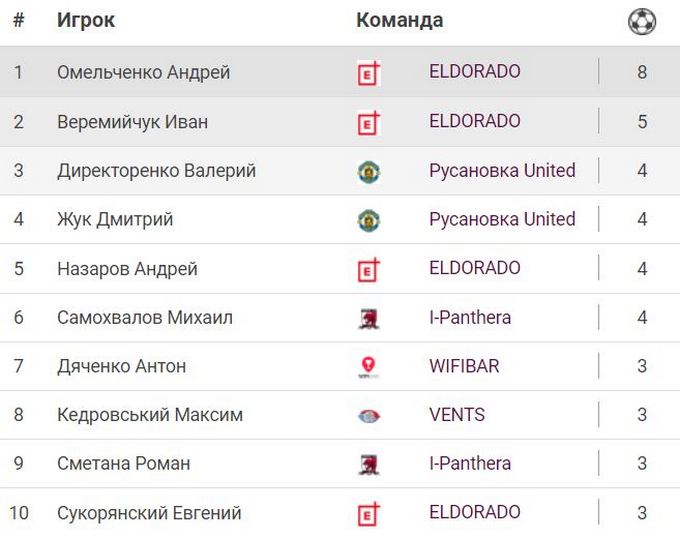
Task: Click WIFIBAR logo beside Дяченко Антон
Action: click(369, 367)
